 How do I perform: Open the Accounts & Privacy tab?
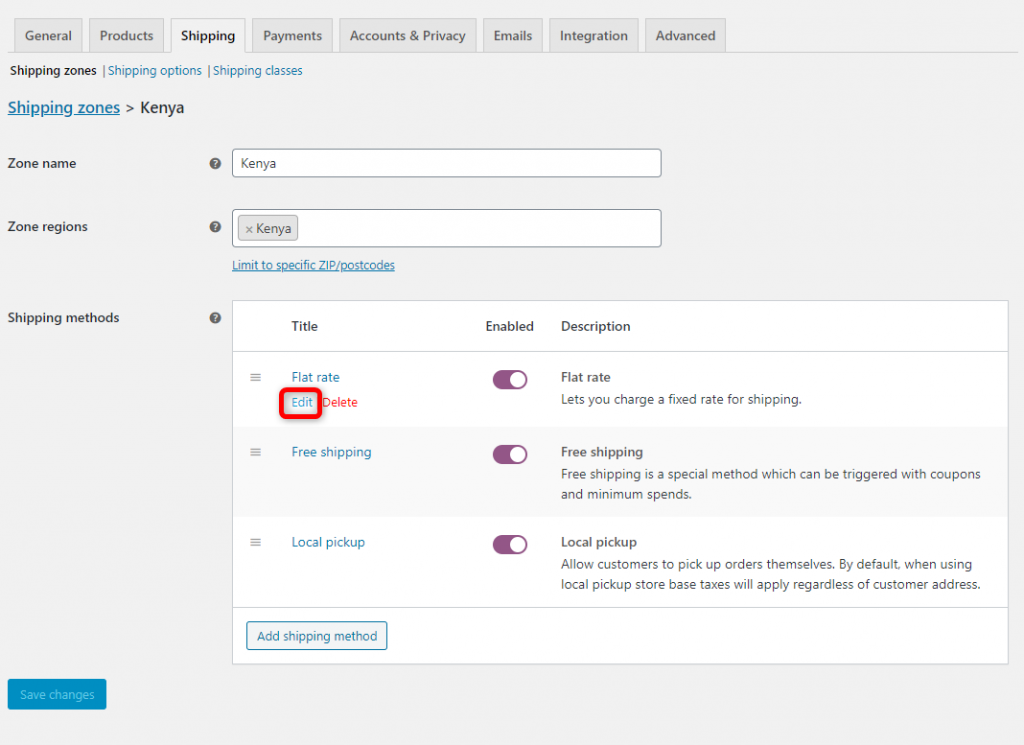pyautogui.click(x=407, y=34)
